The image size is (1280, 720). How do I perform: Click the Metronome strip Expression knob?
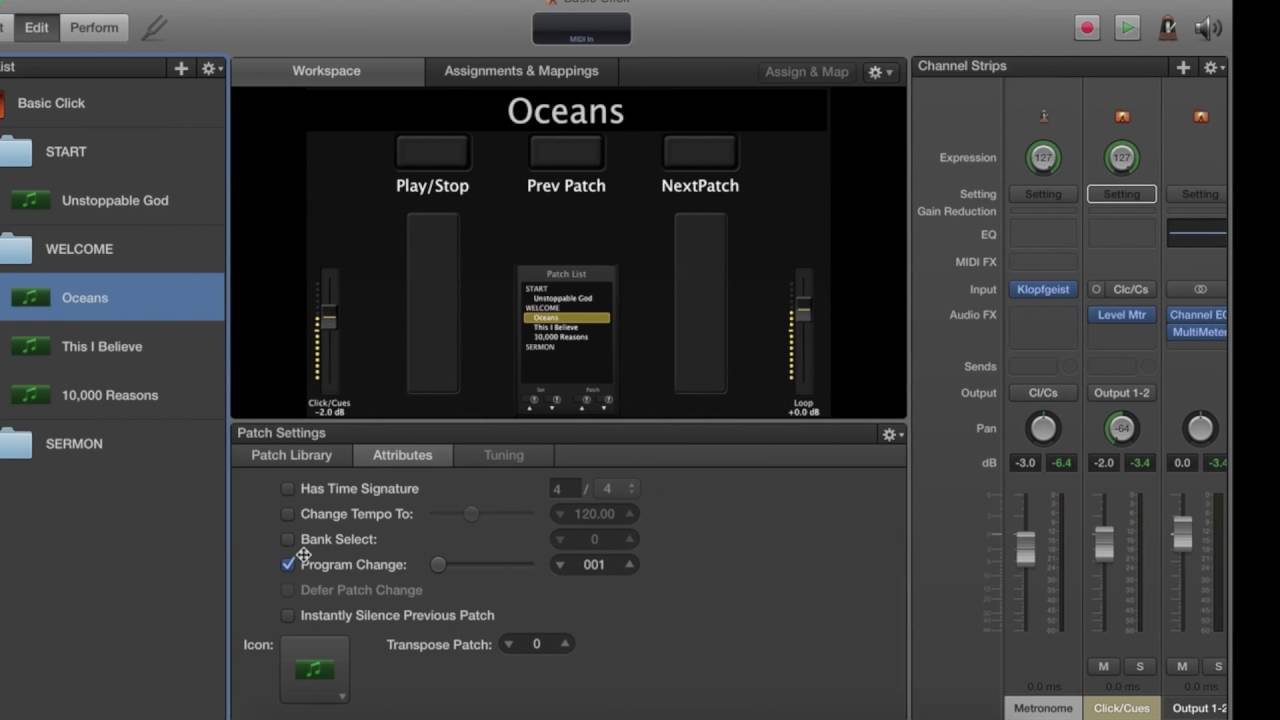(x=1043, y=157)
